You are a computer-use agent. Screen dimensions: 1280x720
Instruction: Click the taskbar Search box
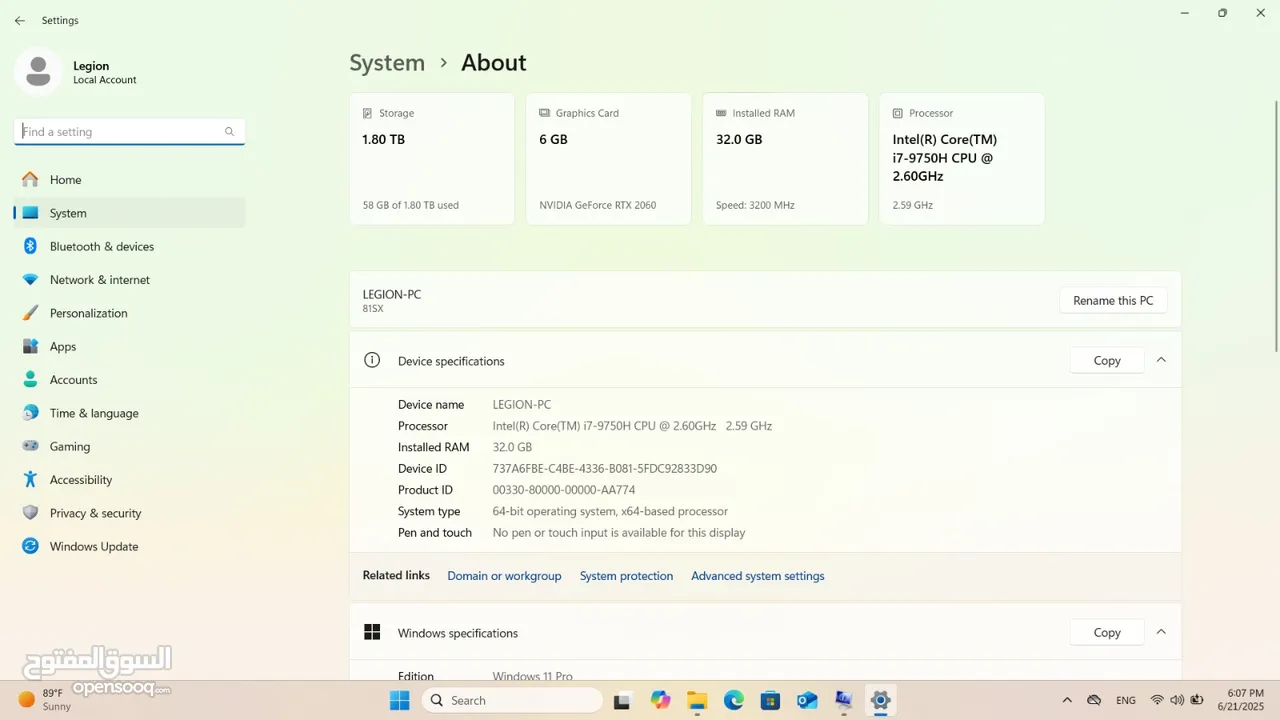pos(512,700)
